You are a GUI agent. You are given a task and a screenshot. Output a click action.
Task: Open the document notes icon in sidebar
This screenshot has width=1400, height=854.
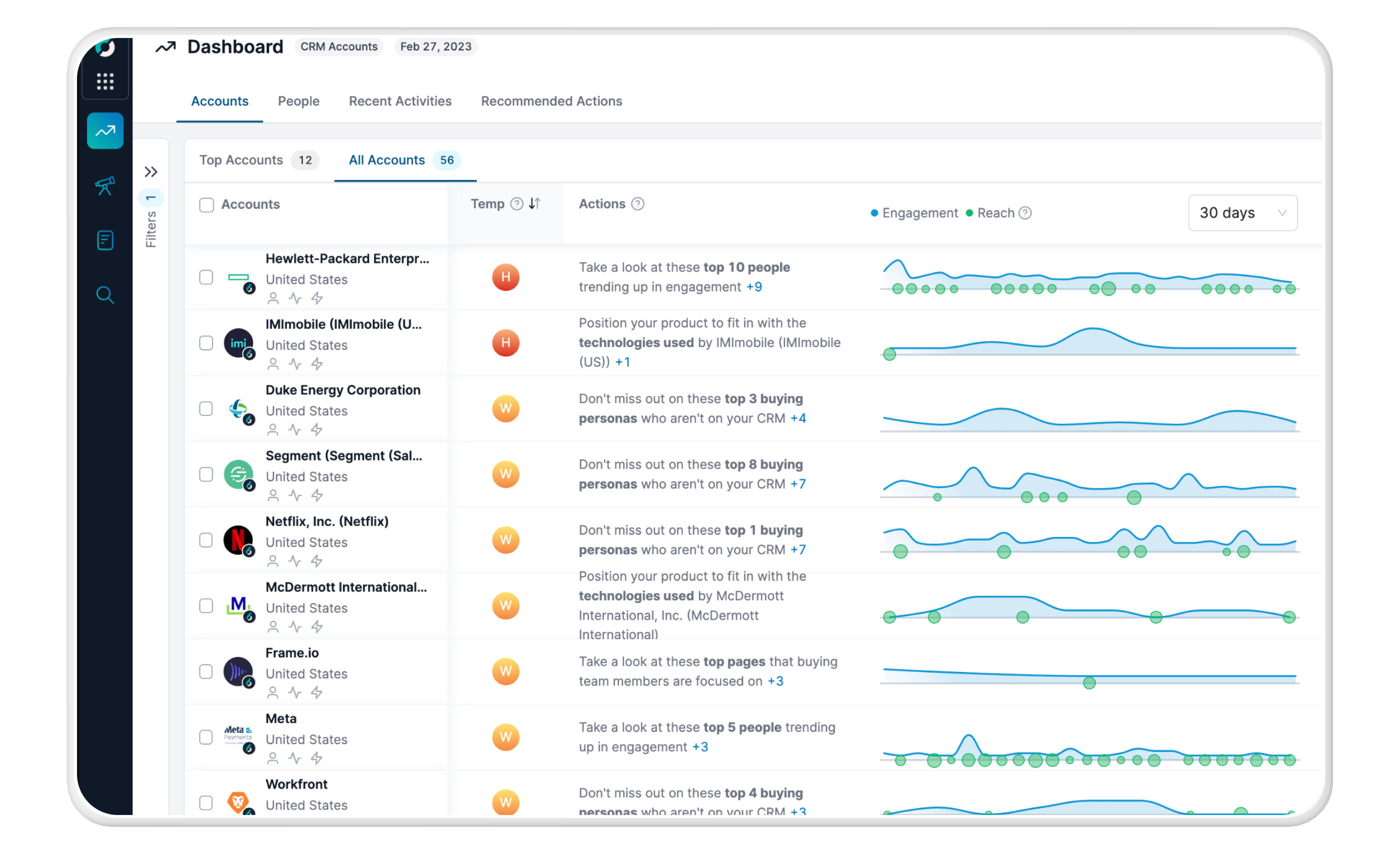(x=105, y=240)
